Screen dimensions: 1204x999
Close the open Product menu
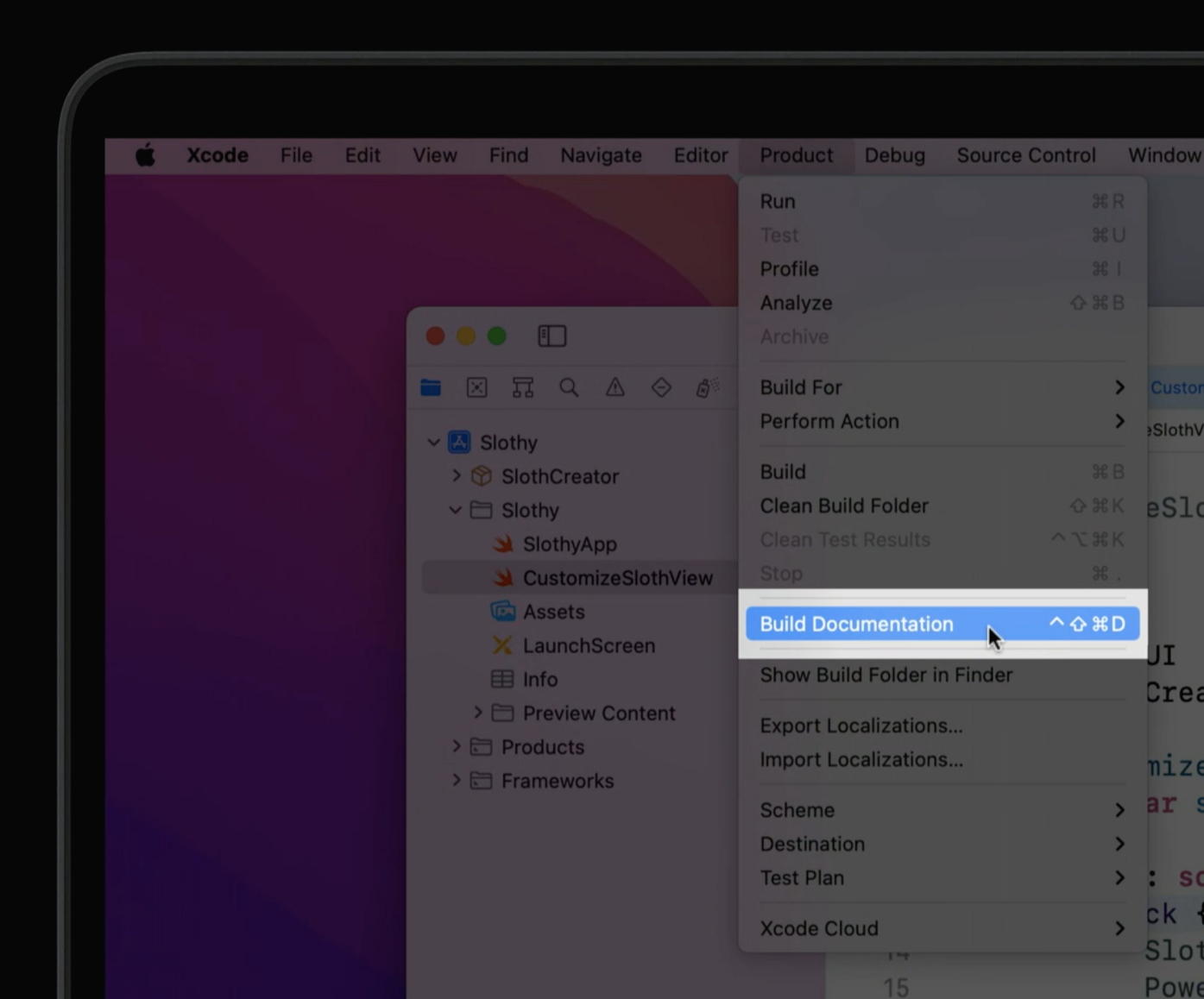coord(796,155)
